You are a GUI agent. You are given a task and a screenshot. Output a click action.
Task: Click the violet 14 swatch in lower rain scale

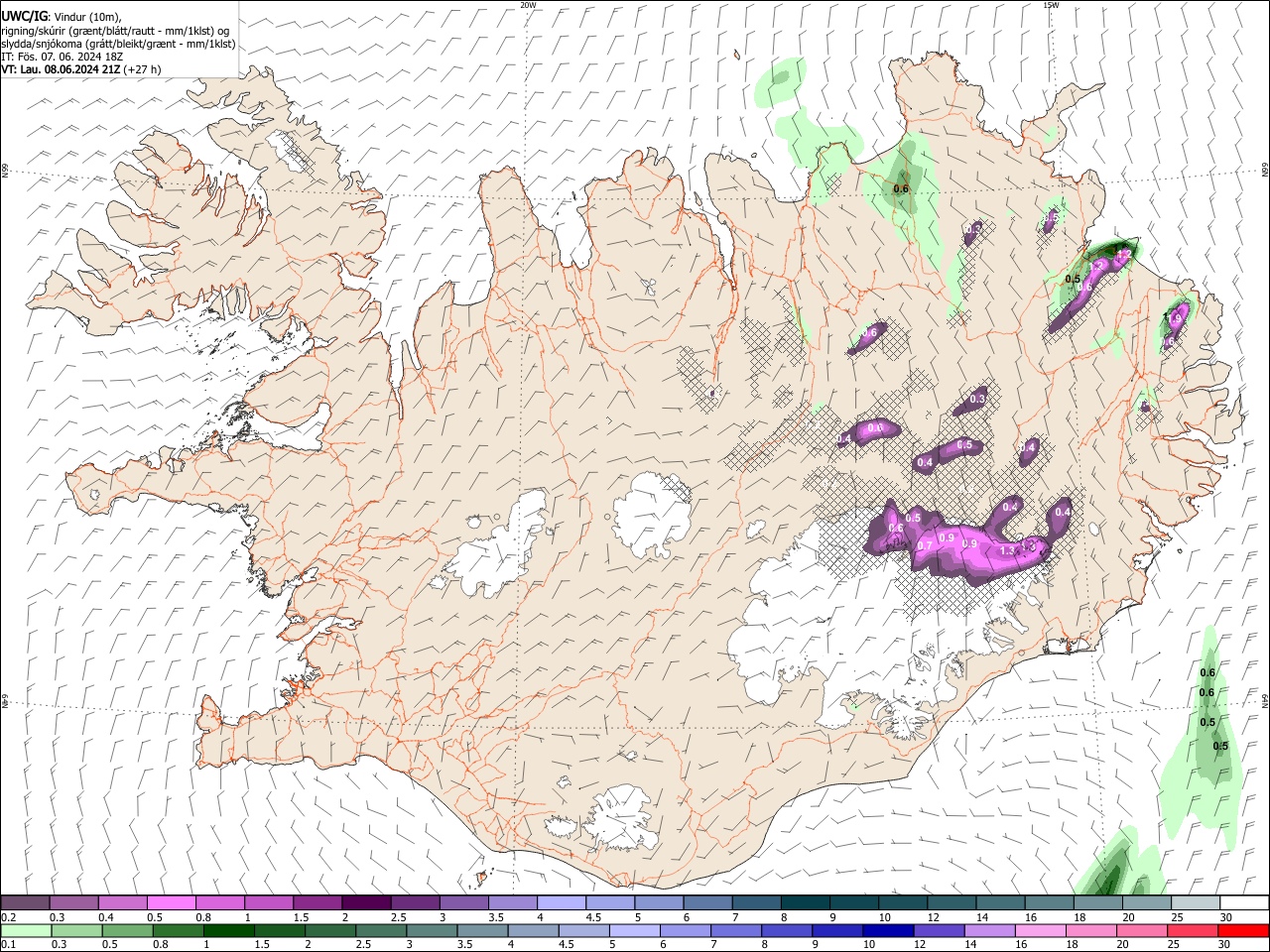tap(989, 930)
